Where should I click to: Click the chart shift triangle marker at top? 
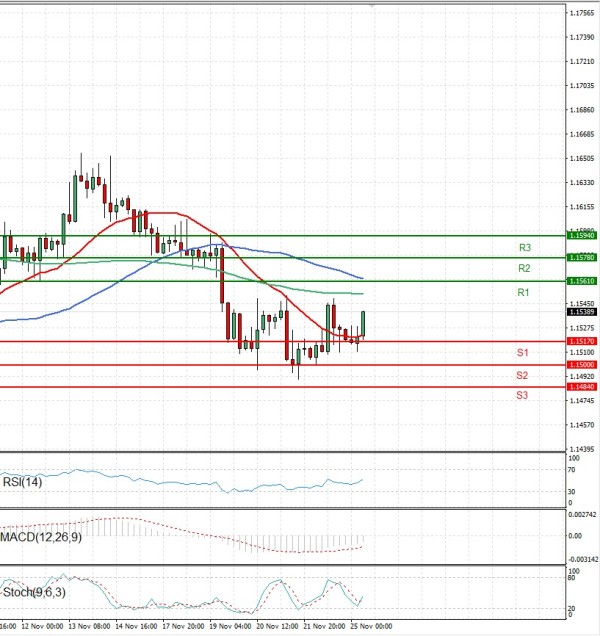point(372,6)
